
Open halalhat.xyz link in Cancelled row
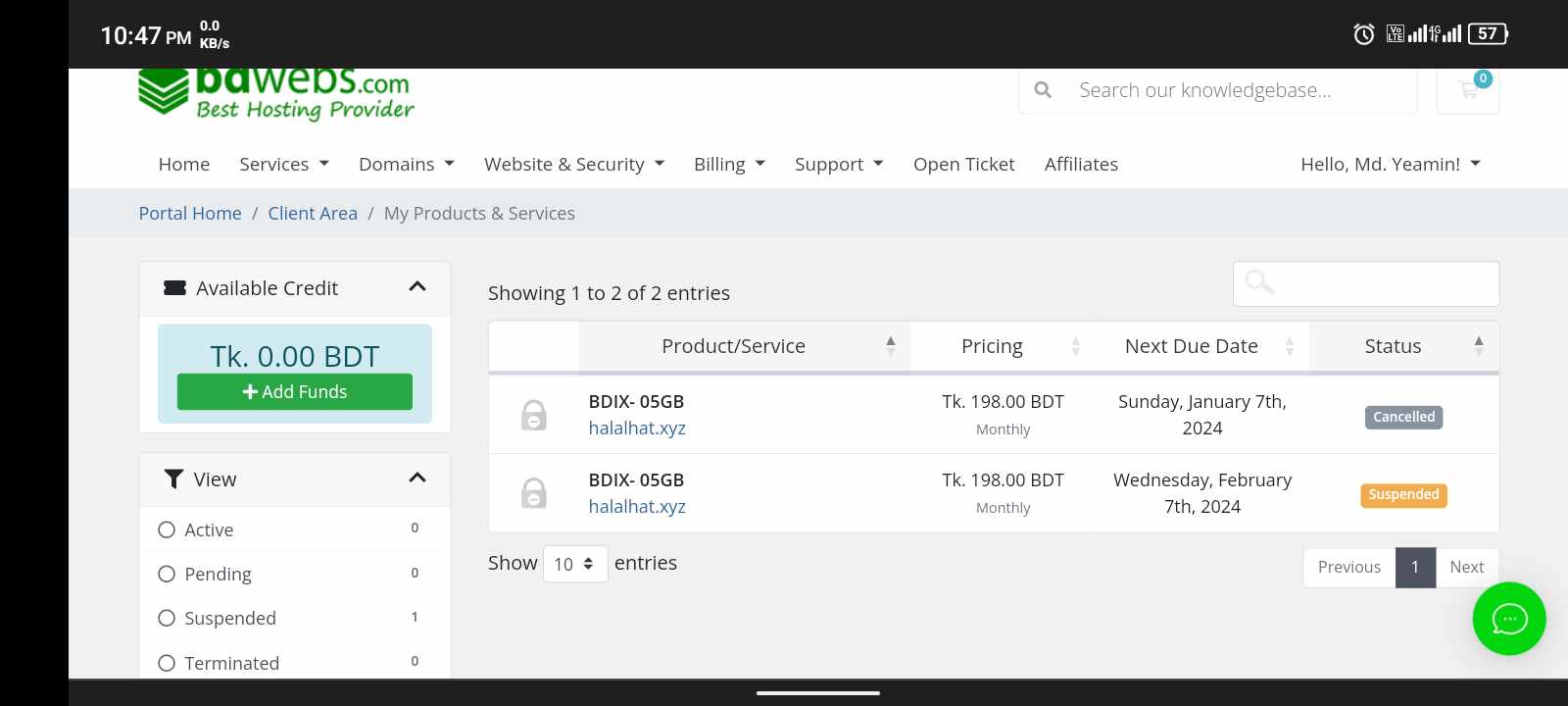tap(637, 428)
